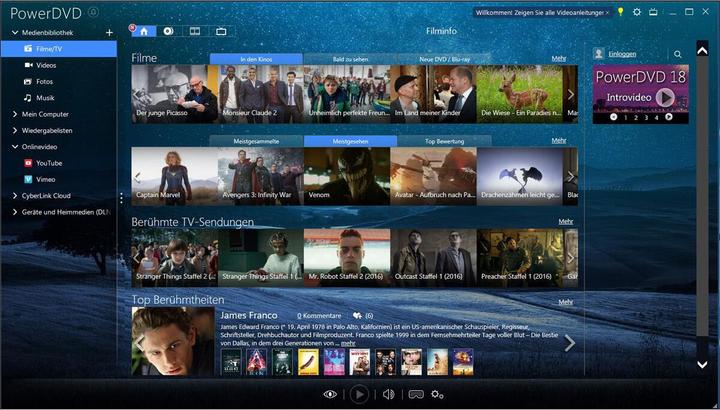The width and height of the screenshot is (720, 410).
Task: Switch to Meistgesammelte tab
Action: point(256,141)
